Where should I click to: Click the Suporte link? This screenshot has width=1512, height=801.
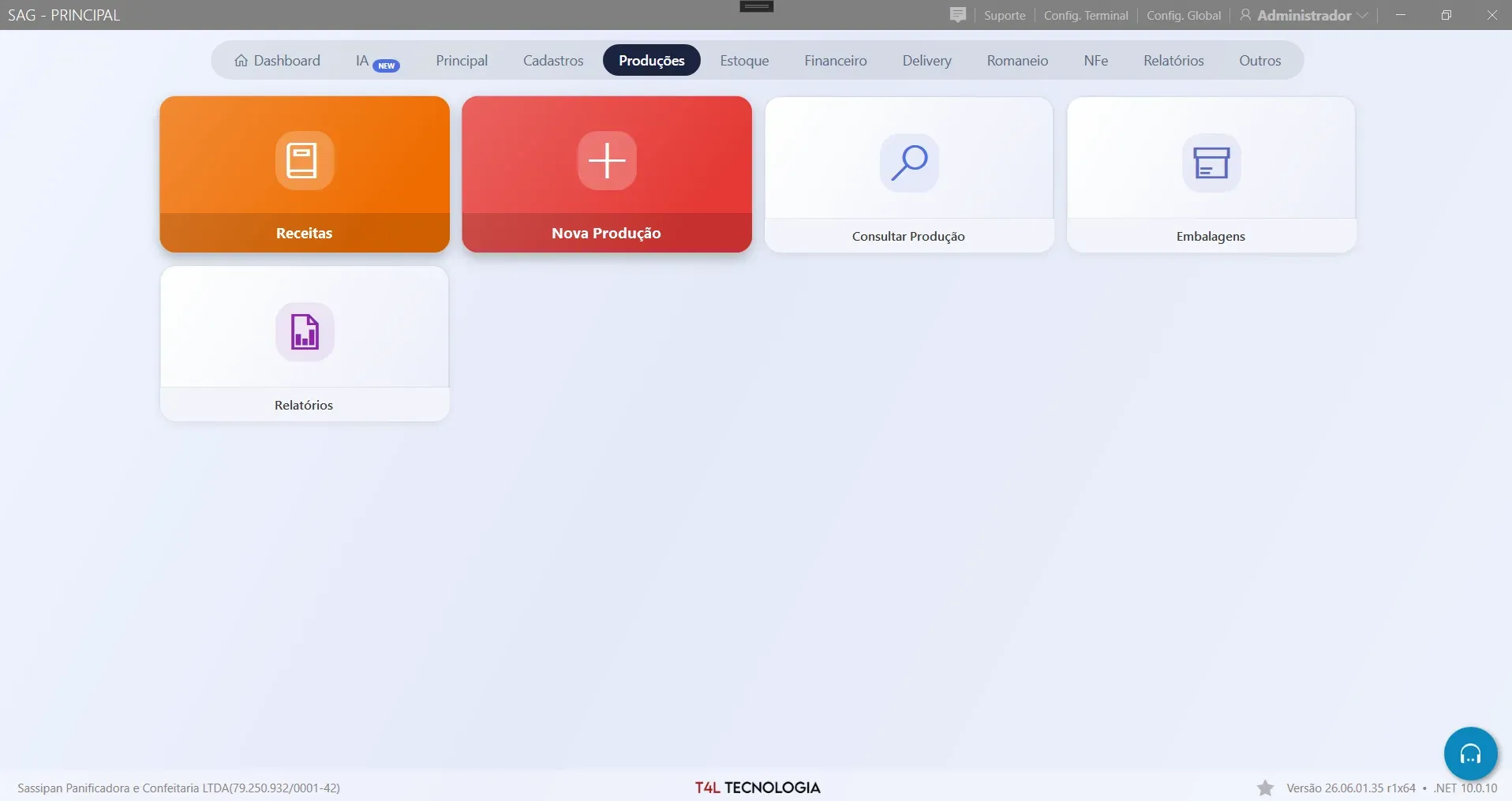pos(1005,15)
